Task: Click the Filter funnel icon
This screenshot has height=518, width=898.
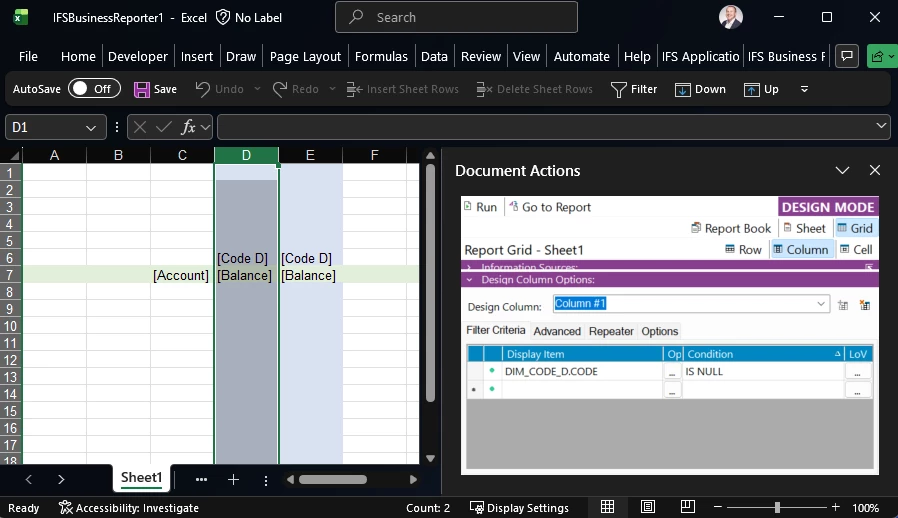Action: pos(619,90)
